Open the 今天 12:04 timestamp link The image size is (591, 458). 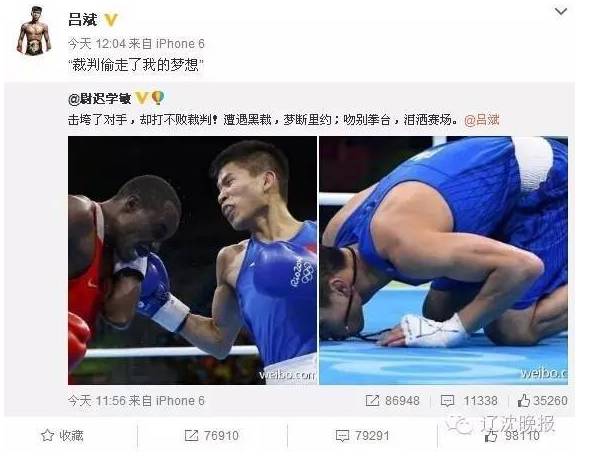pos(97,44)
